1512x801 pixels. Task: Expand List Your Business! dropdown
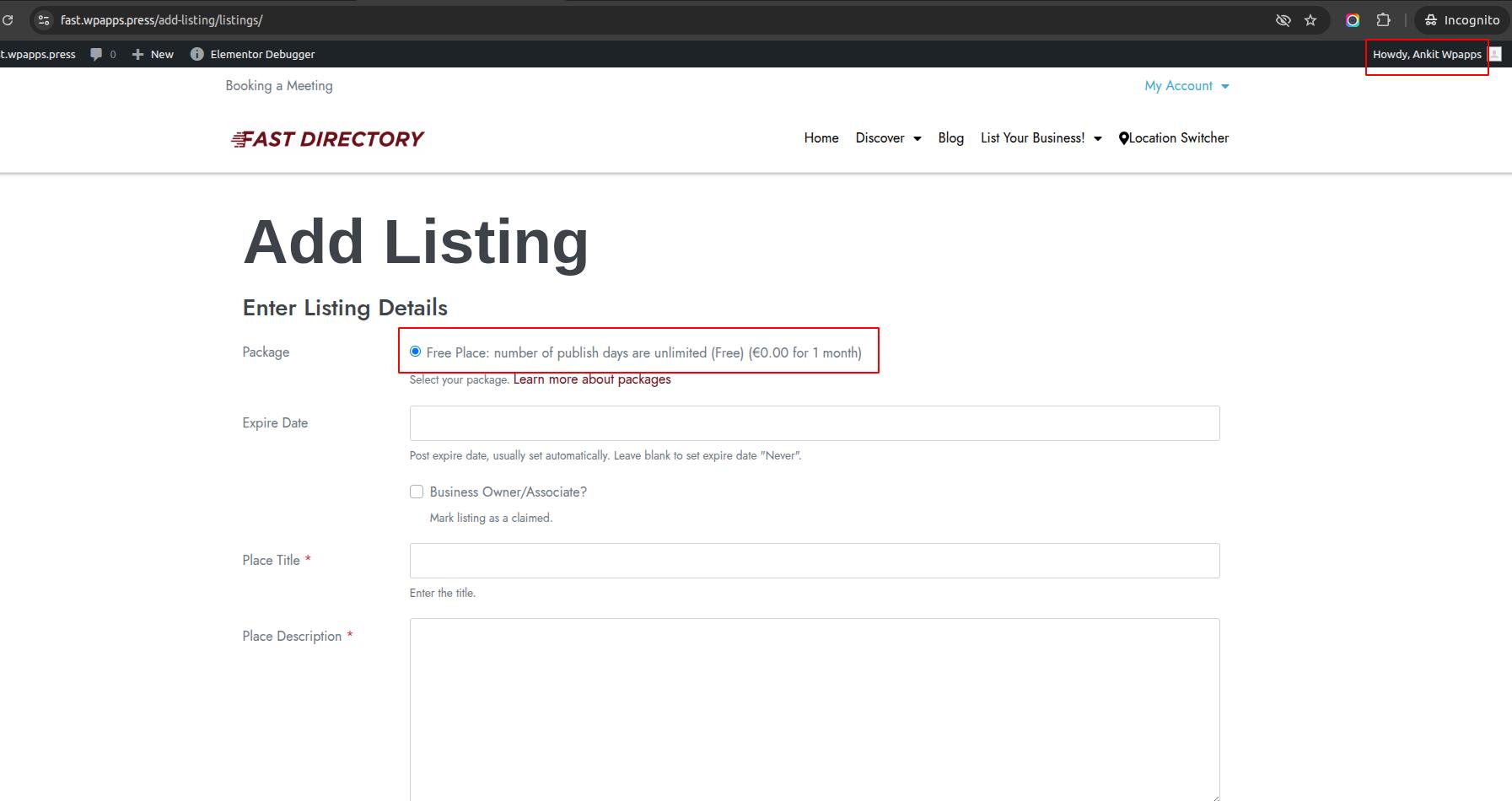pyautogui.click(x=1041, y=138)
